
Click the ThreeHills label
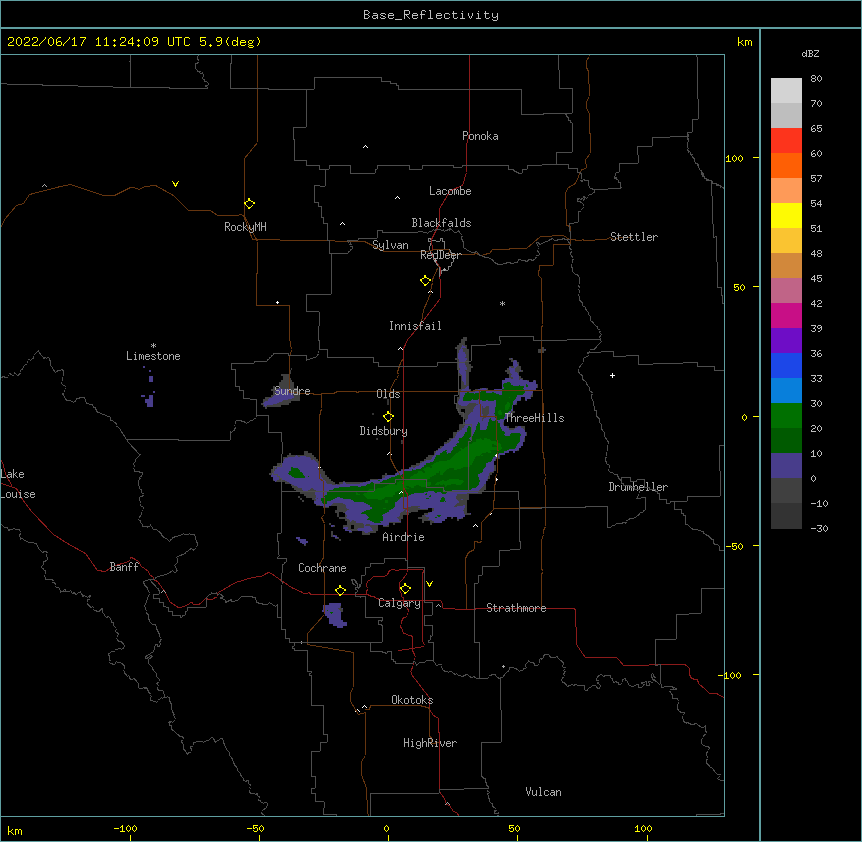534,418
